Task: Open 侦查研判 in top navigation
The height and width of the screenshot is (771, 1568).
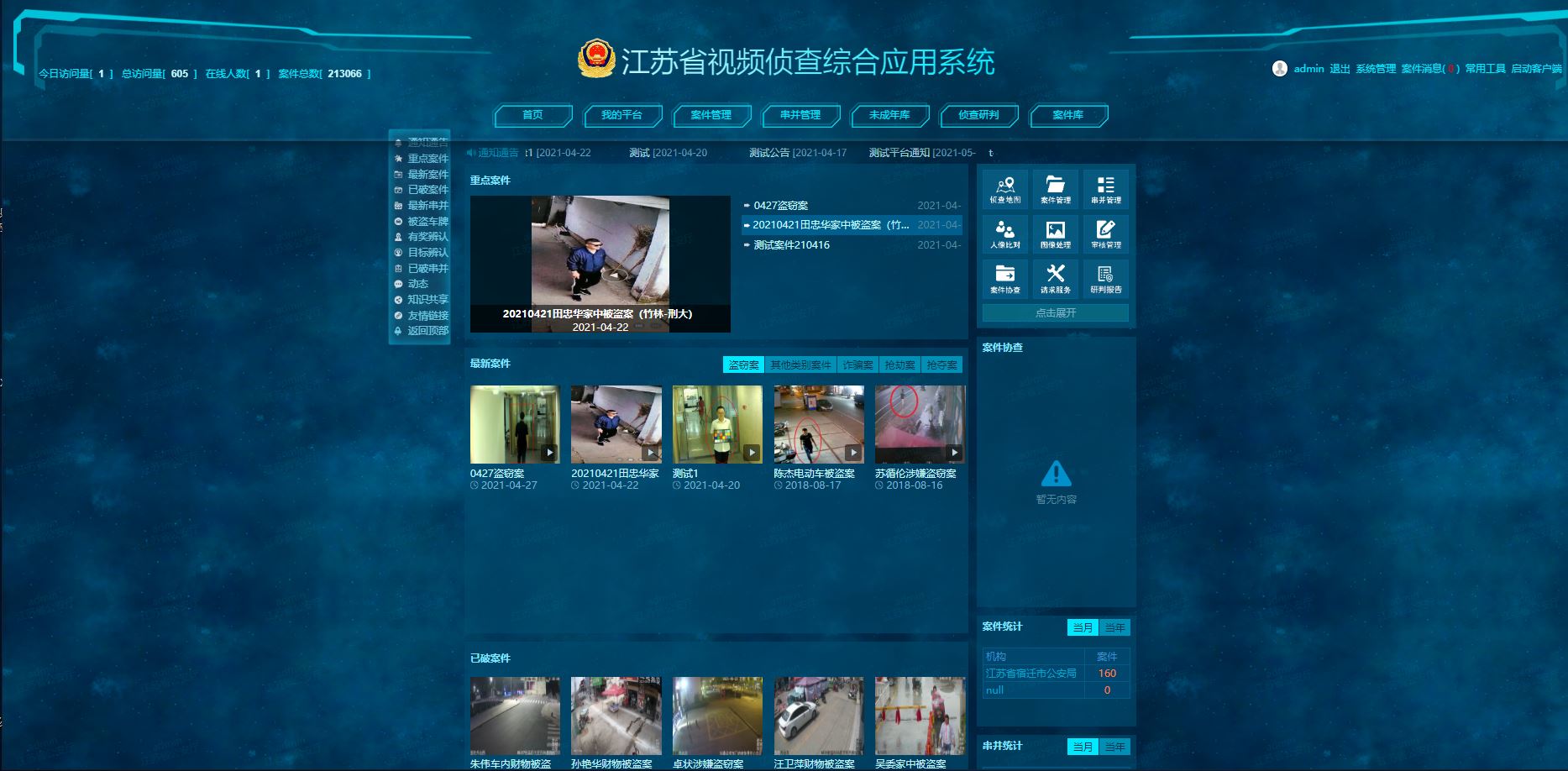Action: click(978, 115)
